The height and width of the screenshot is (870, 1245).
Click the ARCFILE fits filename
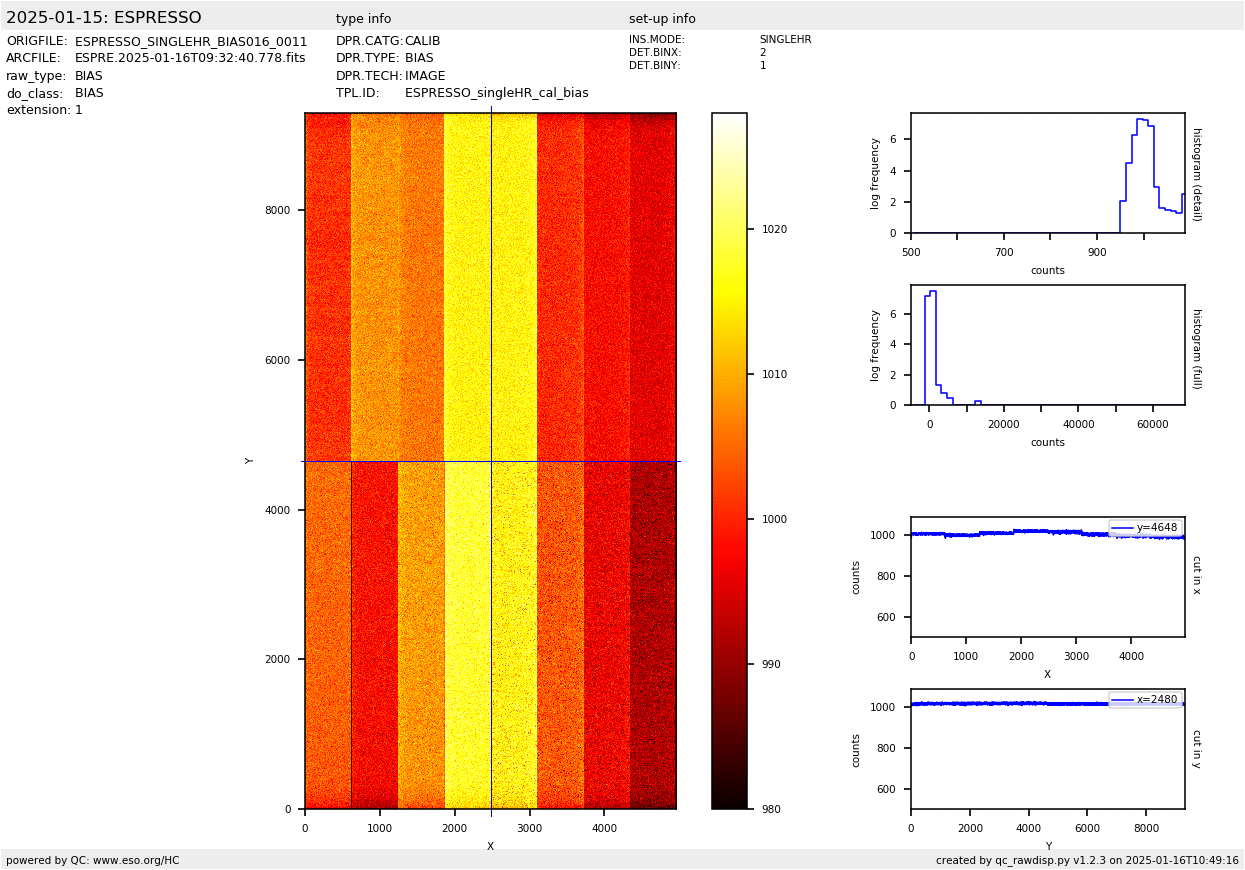tap(190, 59)
